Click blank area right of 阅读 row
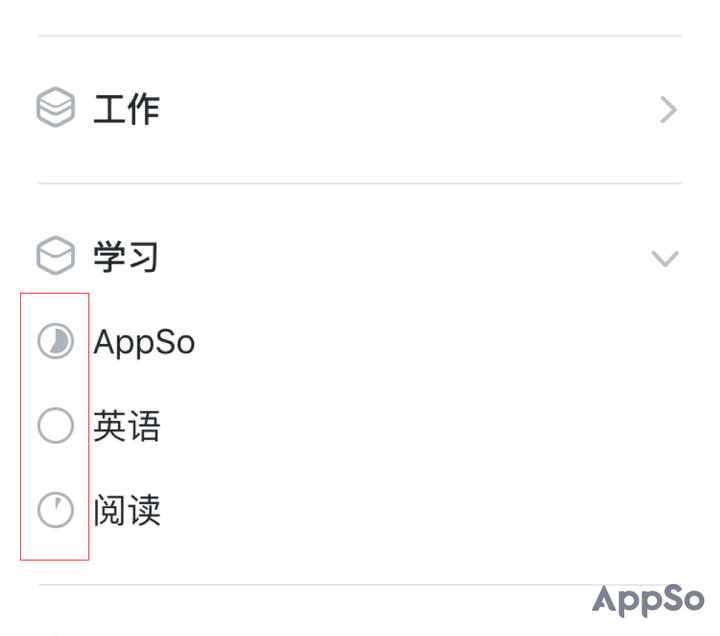720x636 pixels. click(x=450, y=511)
